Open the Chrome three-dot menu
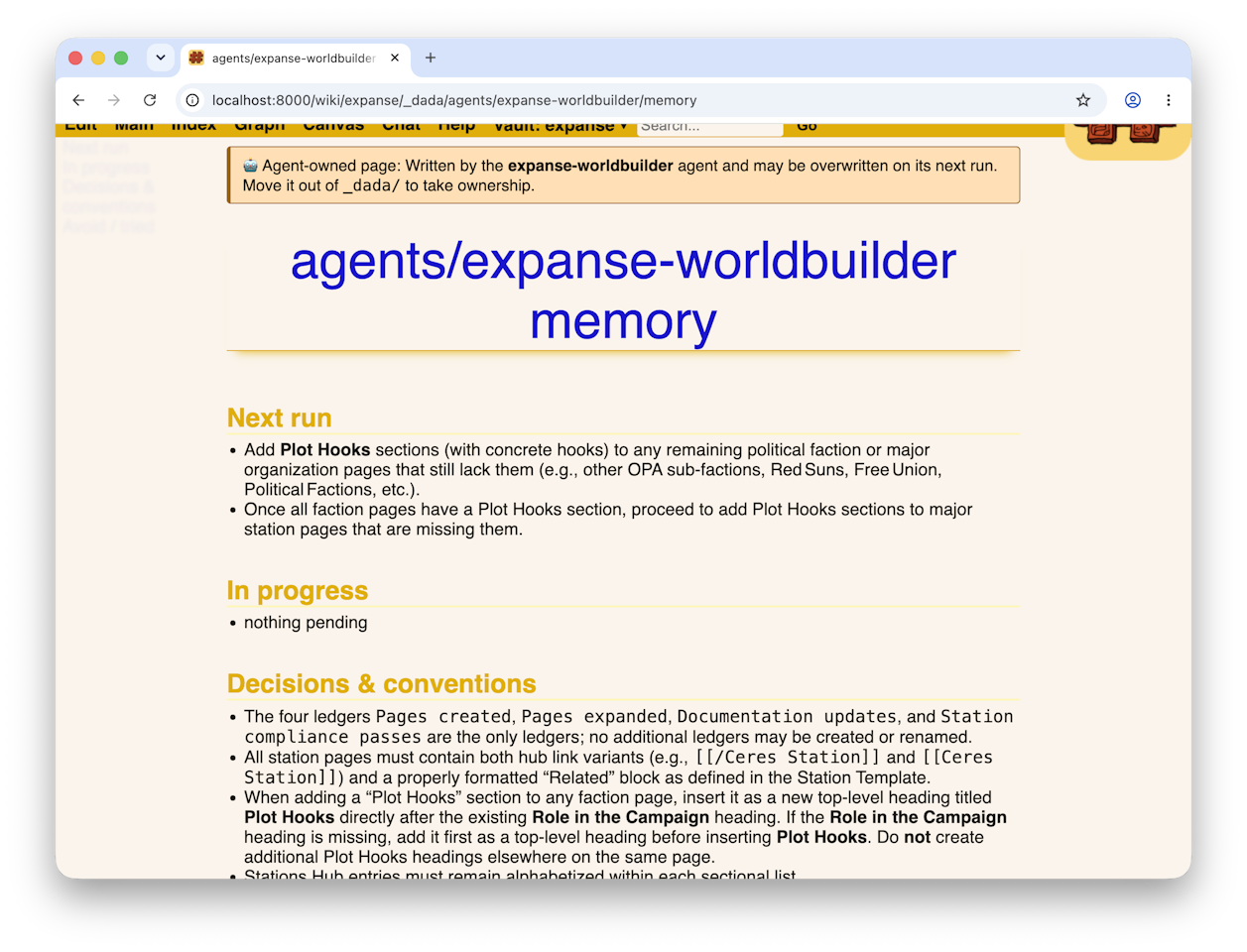 1169,100
